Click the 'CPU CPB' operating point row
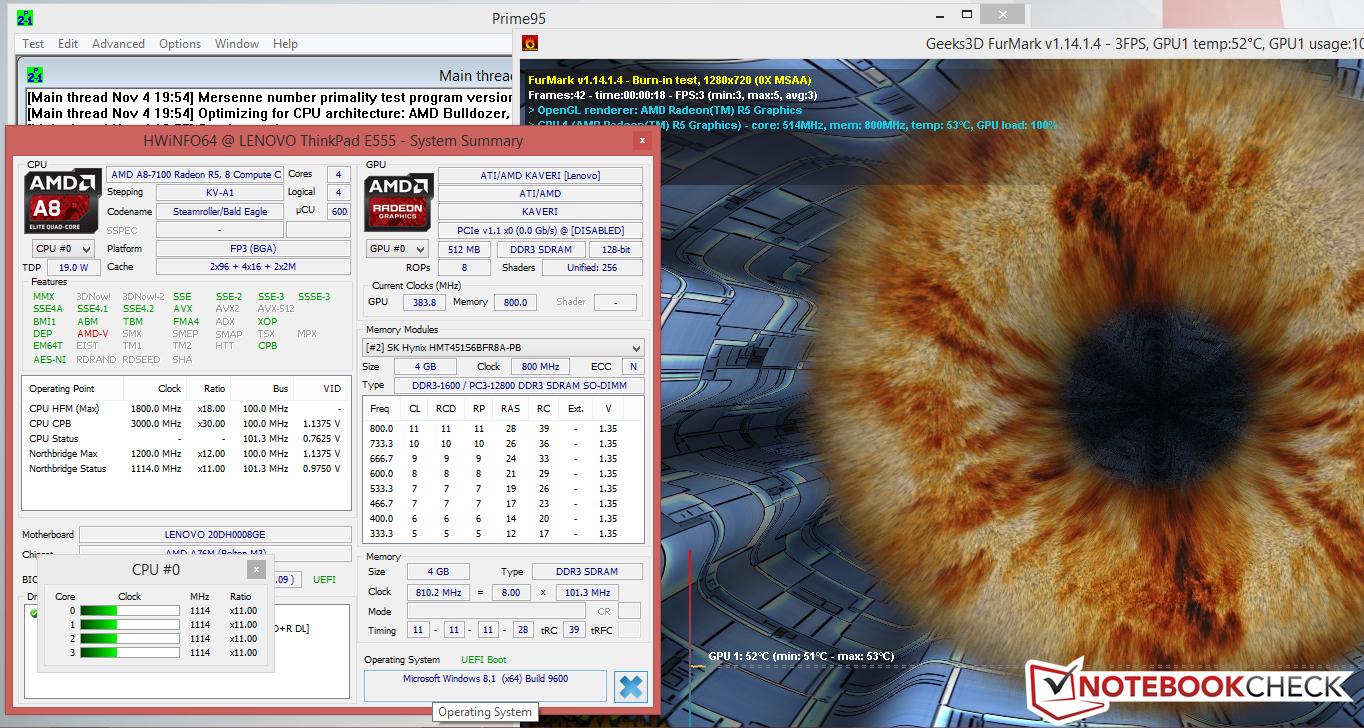Screen dimensions: 1364x728 [185, 423]
